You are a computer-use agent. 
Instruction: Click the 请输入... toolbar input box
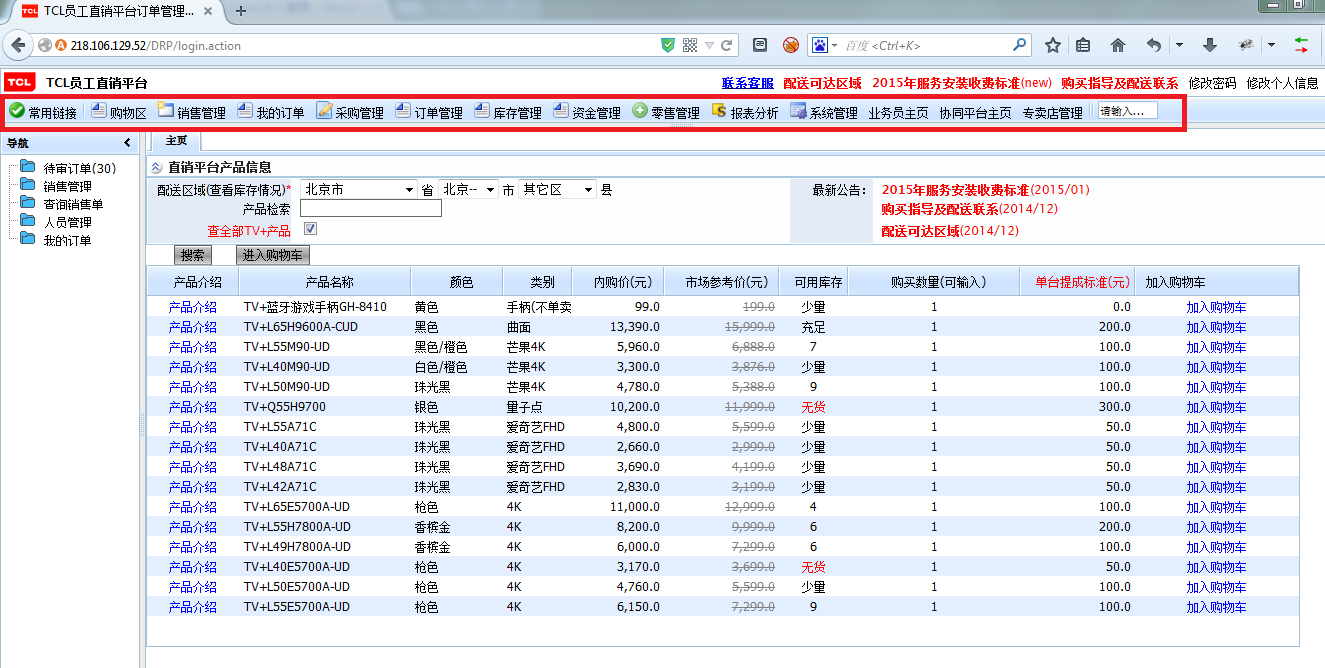coord(1128,111)
